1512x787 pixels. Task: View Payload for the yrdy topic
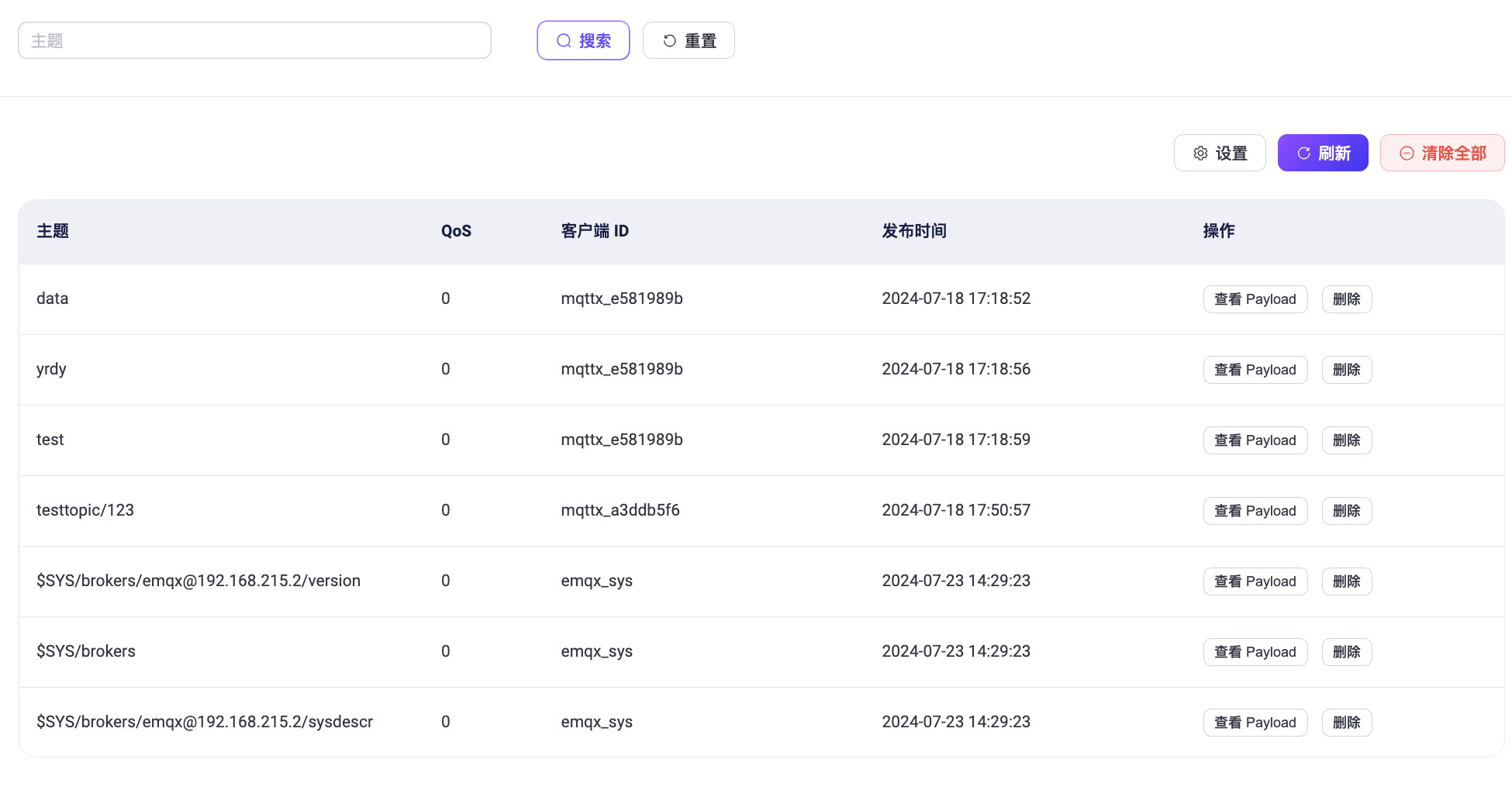(x=1255, y=370)
